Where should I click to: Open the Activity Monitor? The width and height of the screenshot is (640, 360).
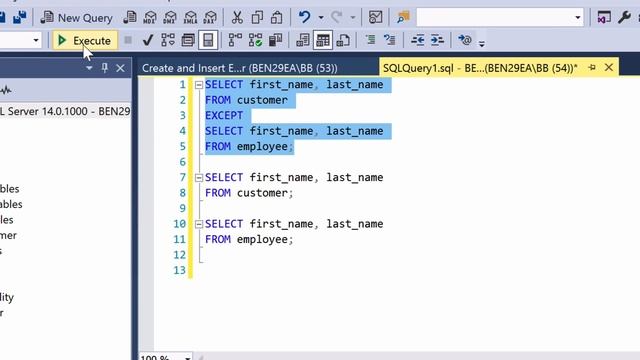[376, 17]
